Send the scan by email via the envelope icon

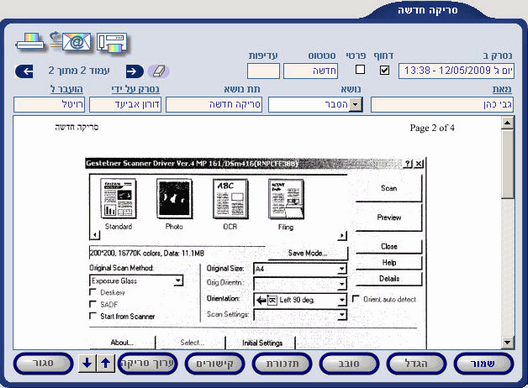click(71, 42)
